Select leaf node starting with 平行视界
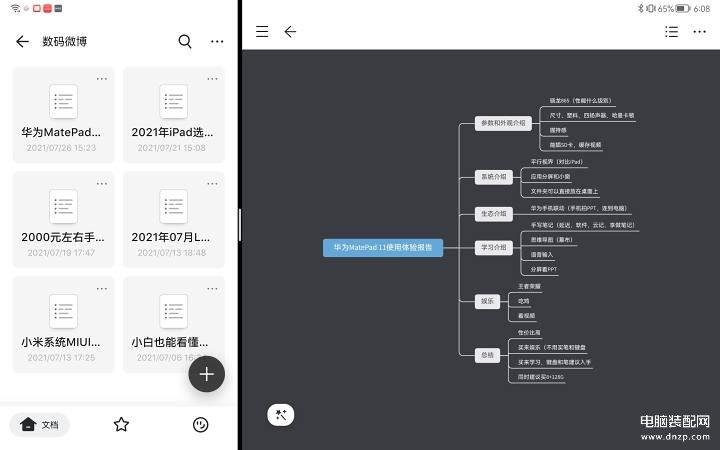 click(557, 162)
